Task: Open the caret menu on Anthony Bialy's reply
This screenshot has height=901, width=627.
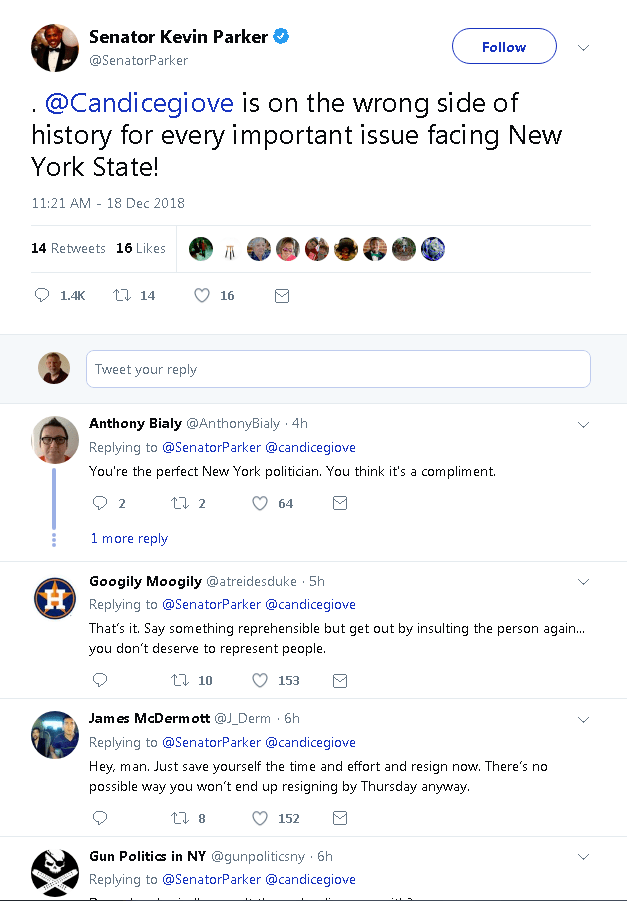Action: (583, 424)
